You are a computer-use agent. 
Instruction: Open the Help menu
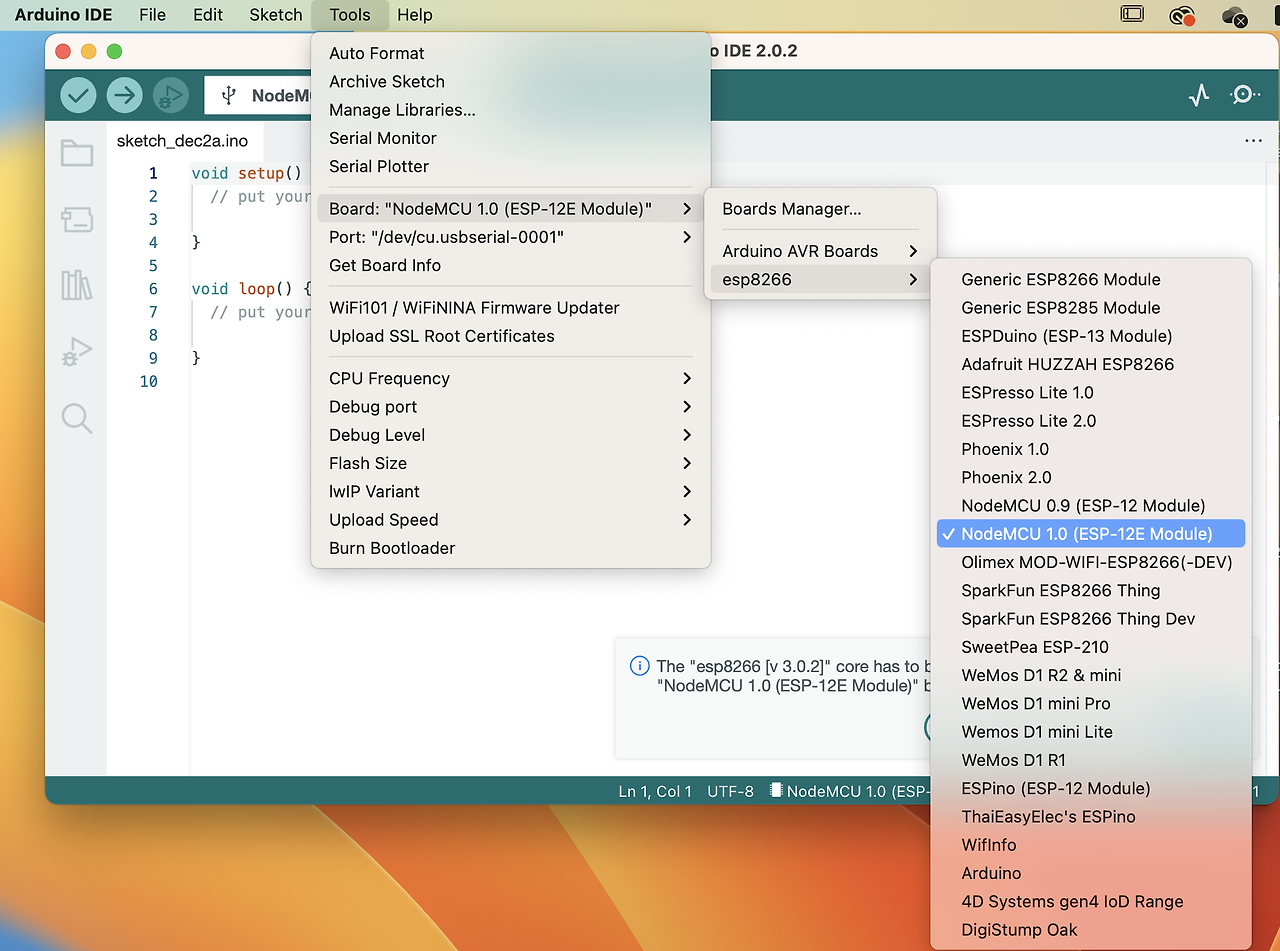click(x=415, y=15)
